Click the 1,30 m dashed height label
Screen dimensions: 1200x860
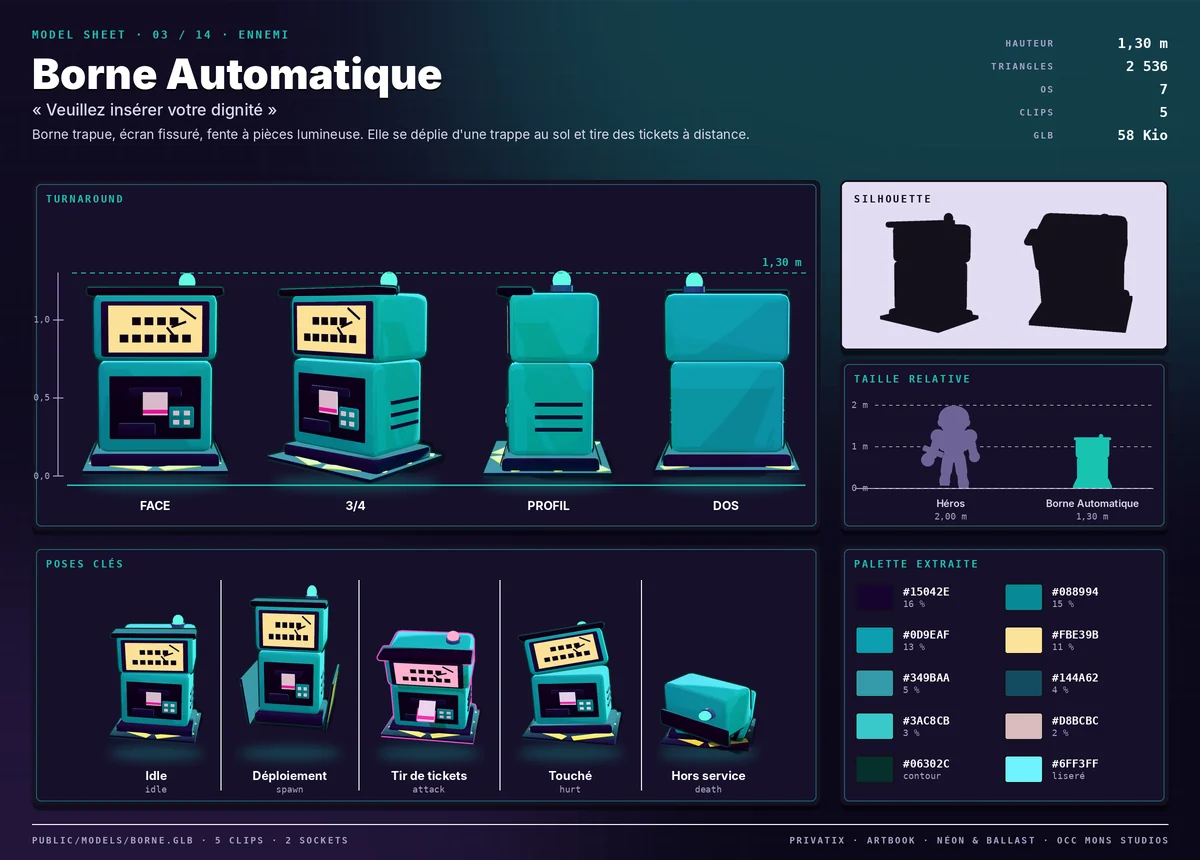[x=782, y=262]
